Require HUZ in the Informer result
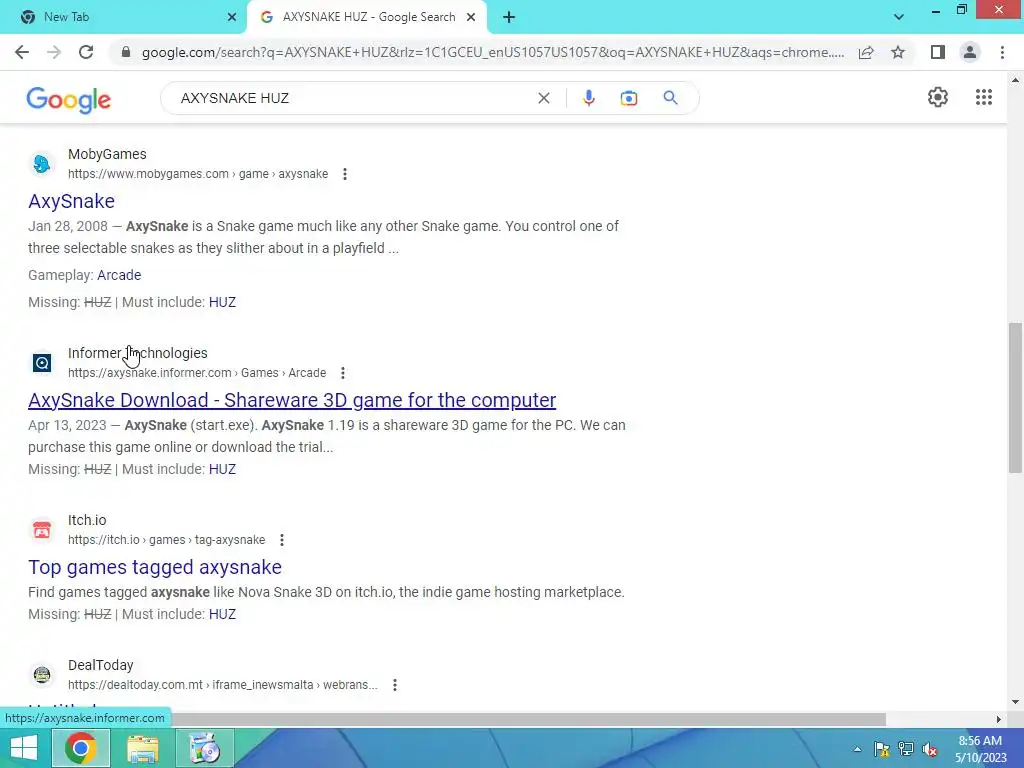1024x768 pixels. click(222, 470)
